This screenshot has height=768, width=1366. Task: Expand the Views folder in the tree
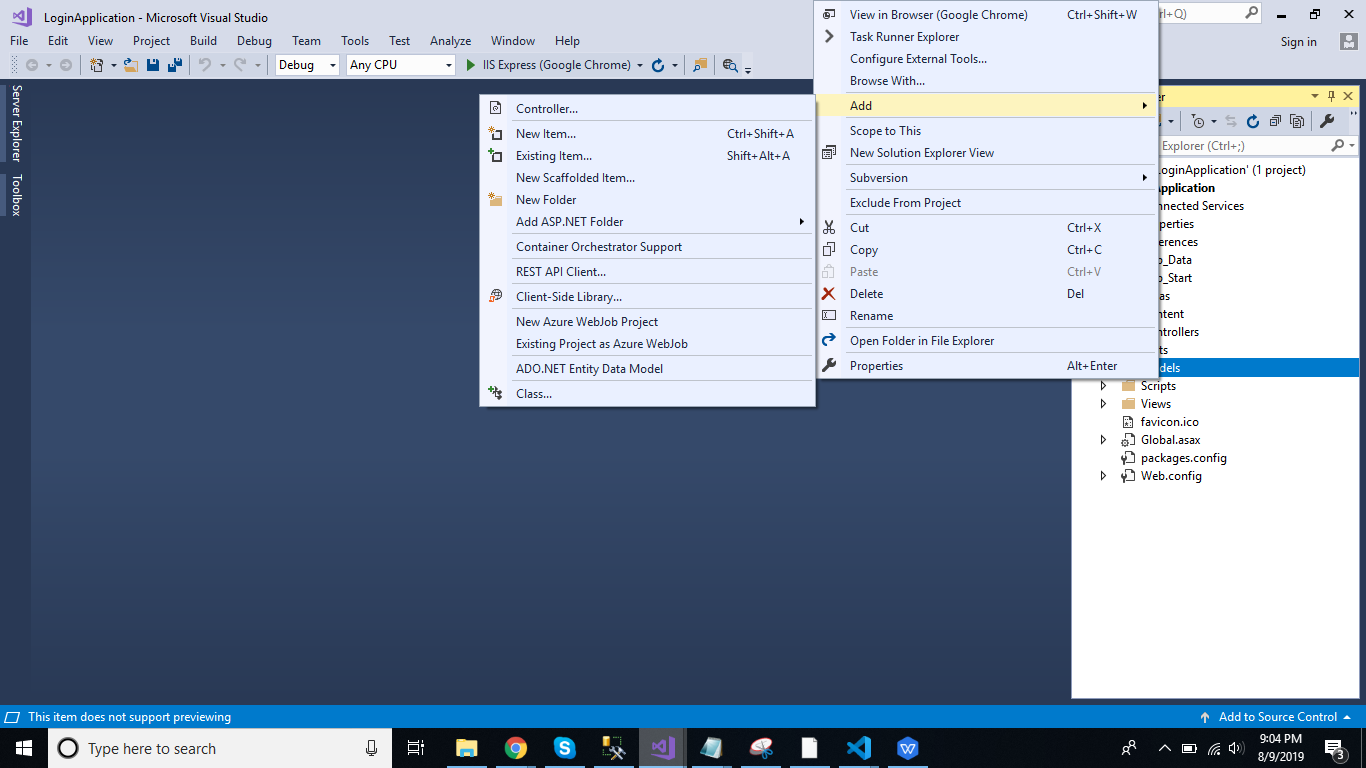1104,404
